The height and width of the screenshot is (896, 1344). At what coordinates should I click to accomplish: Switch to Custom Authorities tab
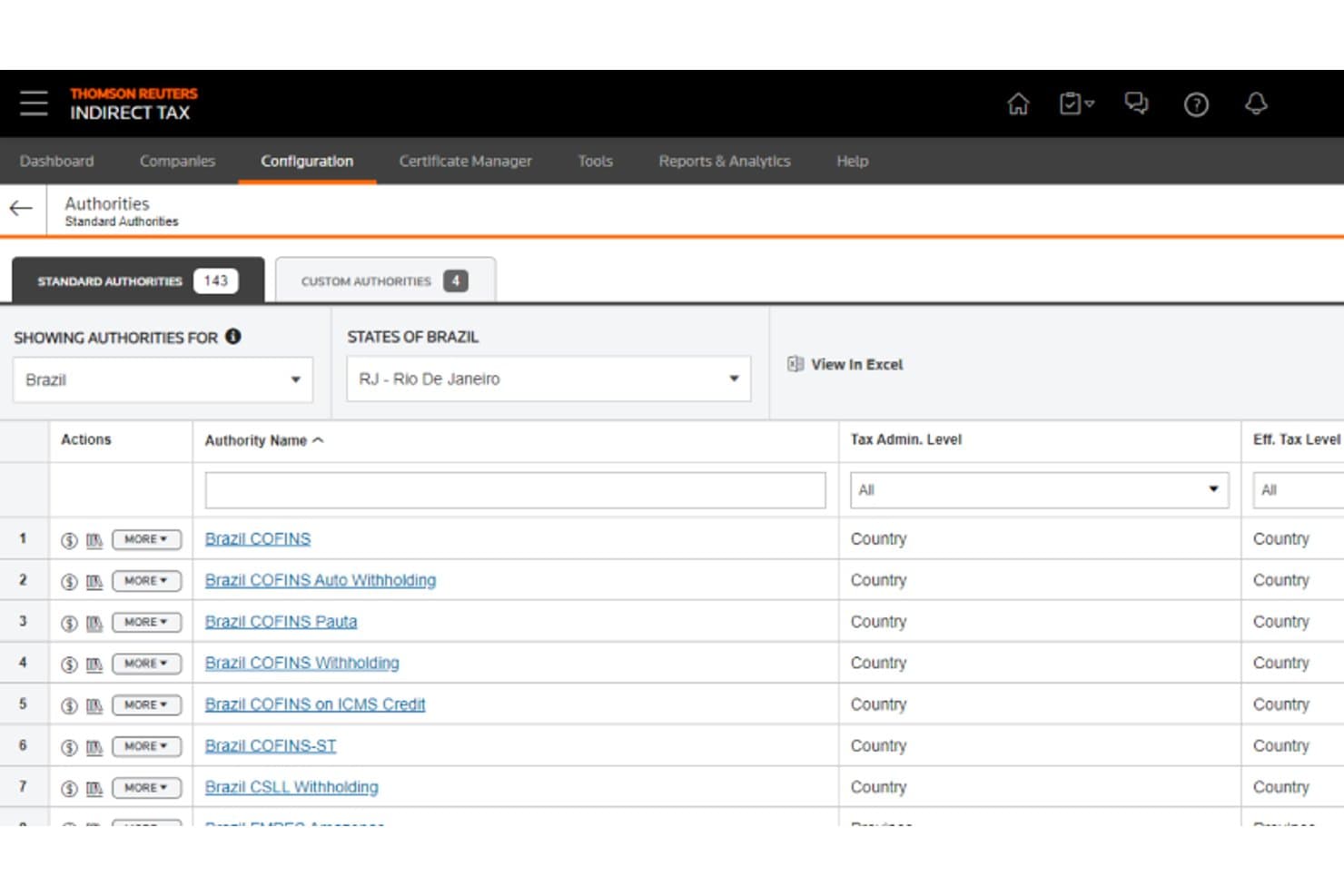pyautogui.click(x=385, y=281)
